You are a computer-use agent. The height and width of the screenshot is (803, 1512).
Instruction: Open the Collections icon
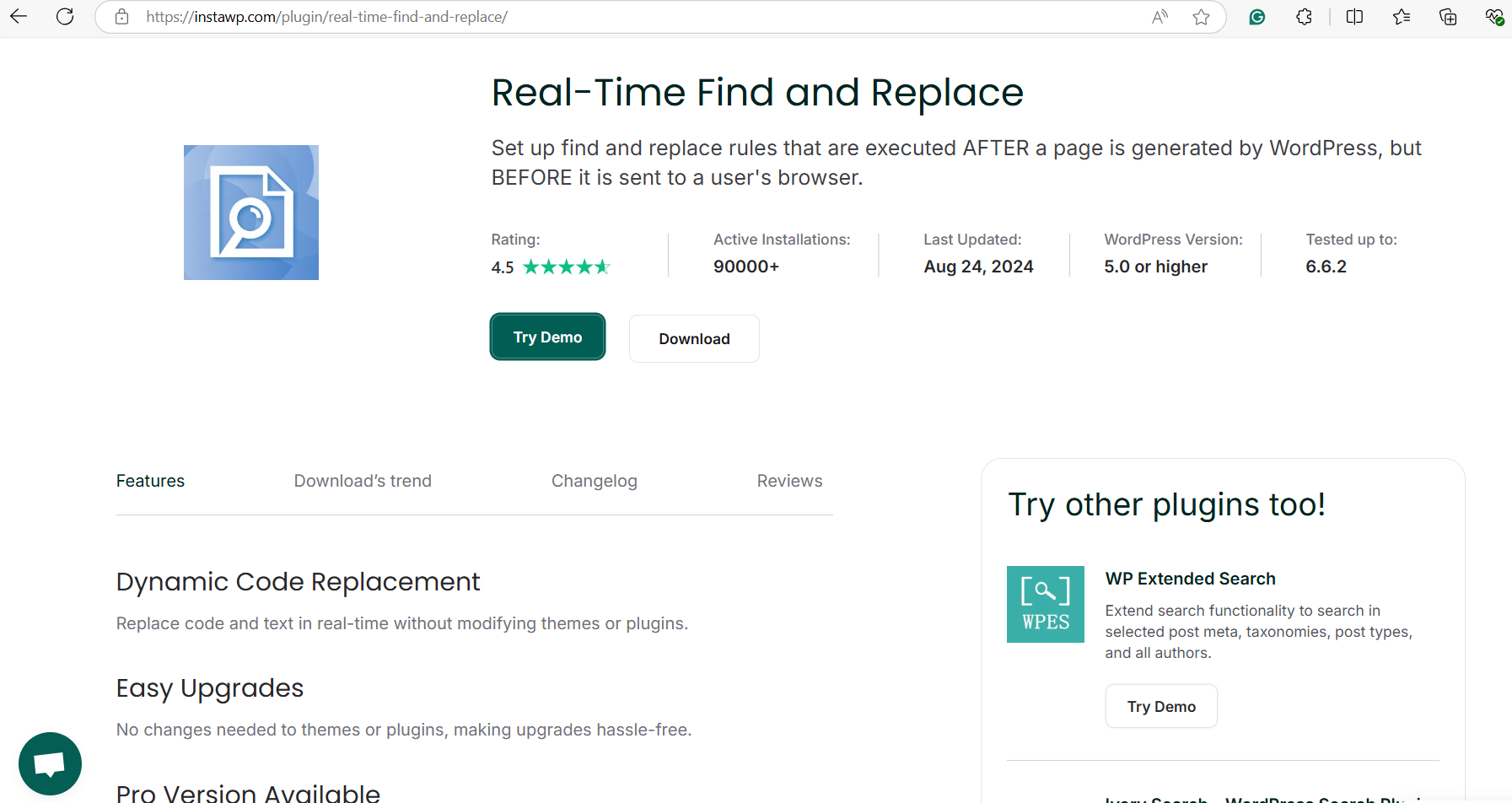point(1448,16)
